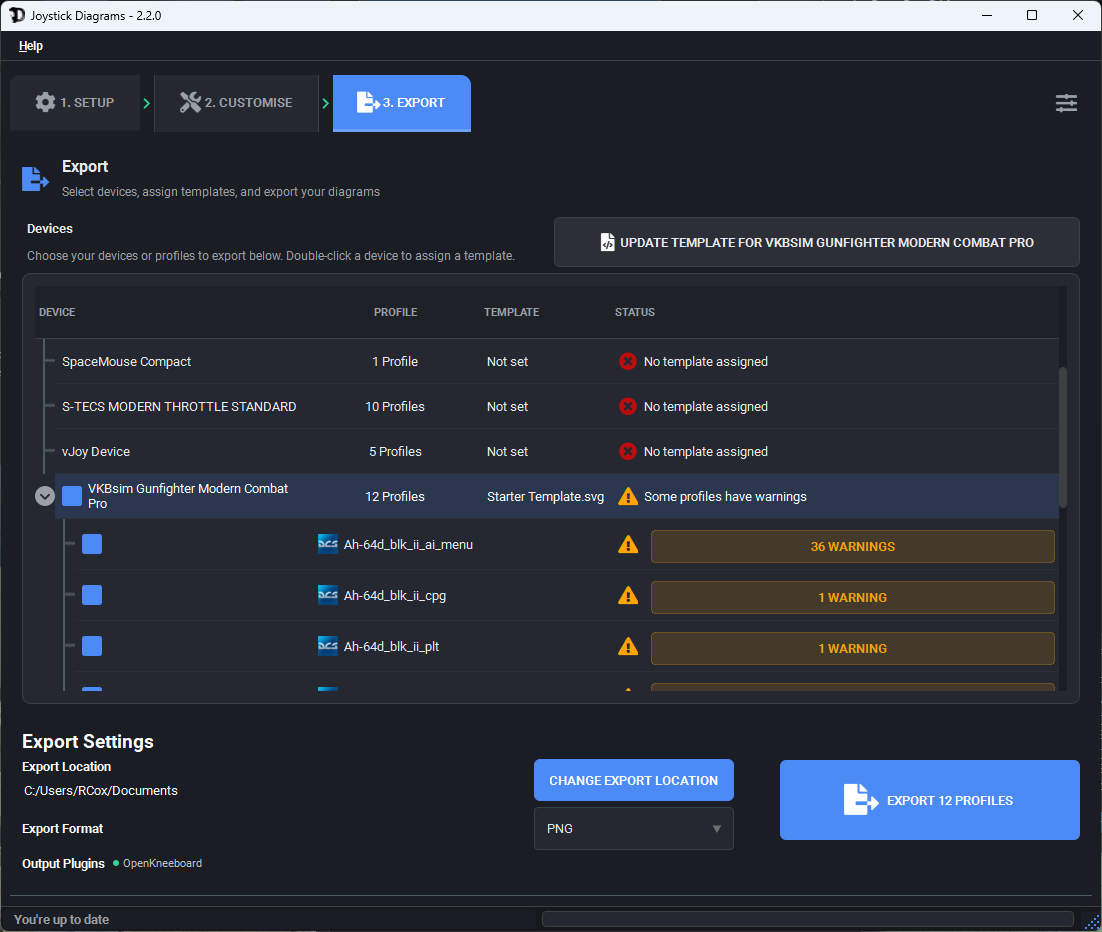Toggle the Ah-64d_blk_ii_cpg profile checkbox
This screenshot has height=932, width=1102.
(92, 595)
